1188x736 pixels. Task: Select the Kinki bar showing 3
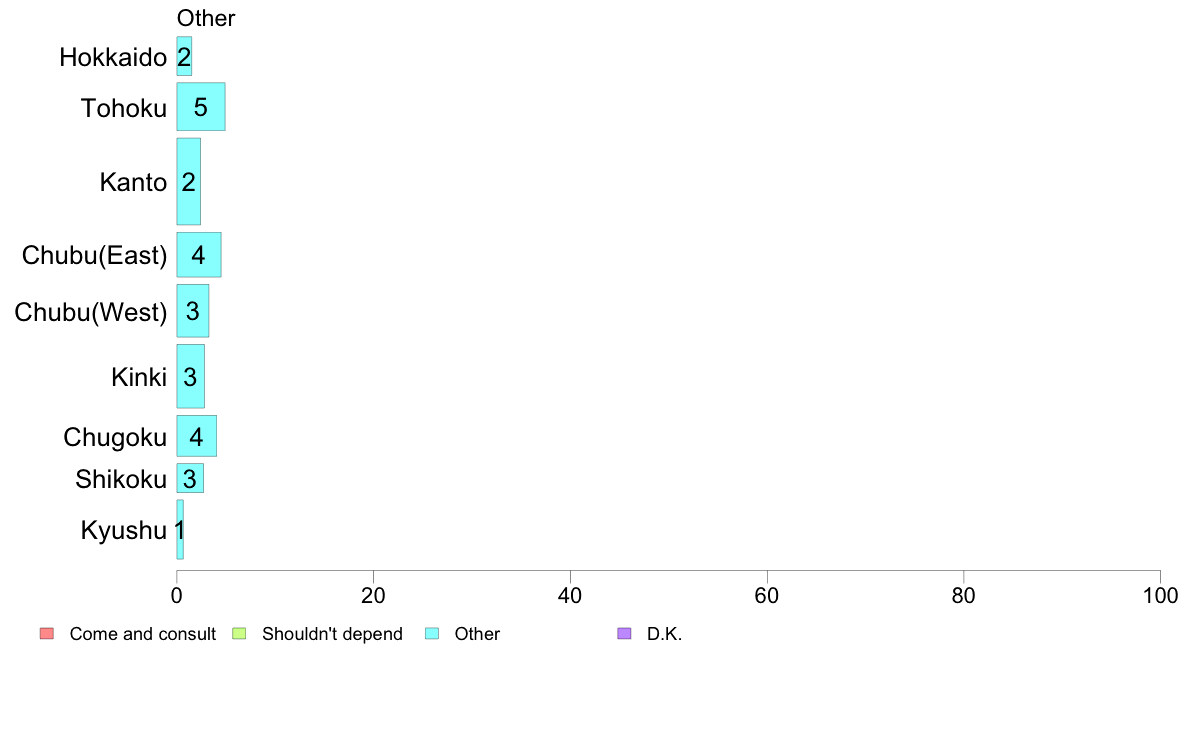[190, 376]
